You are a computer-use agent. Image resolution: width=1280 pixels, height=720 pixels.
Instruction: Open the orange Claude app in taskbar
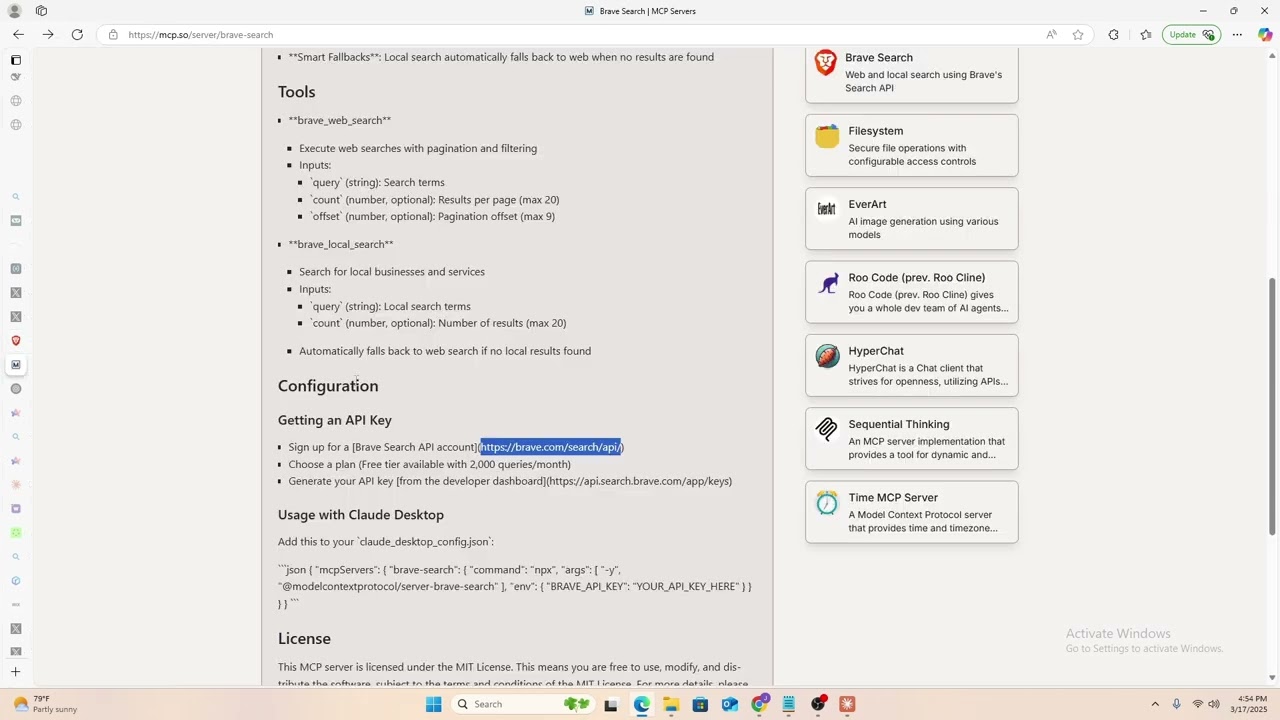pos(848,704)
